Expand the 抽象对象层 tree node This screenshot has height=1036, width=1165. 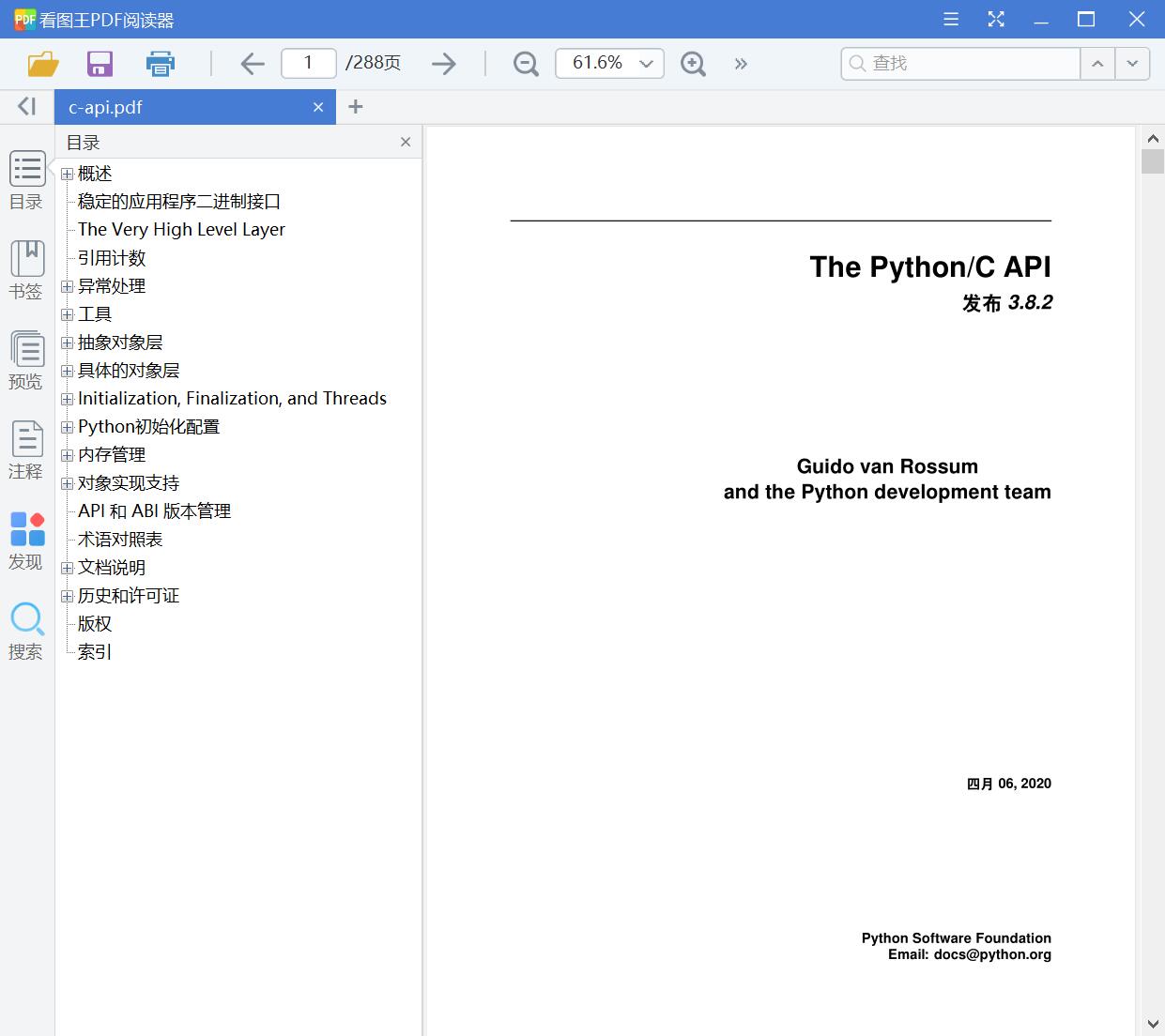point(67,343)
